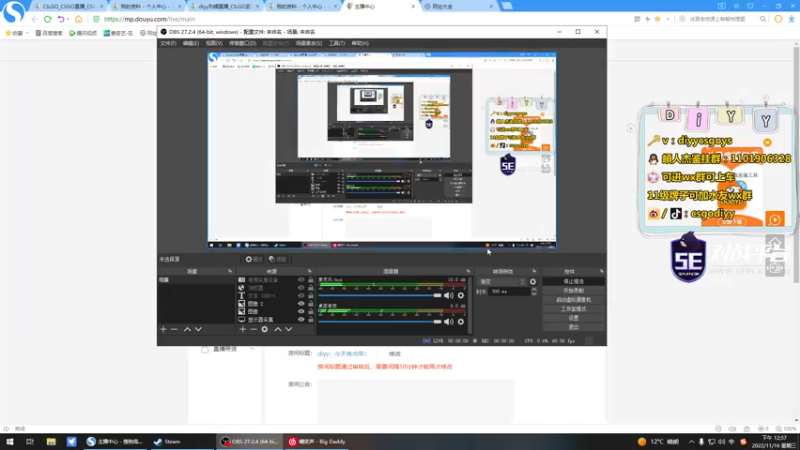Viewport: 800px width, 450px height.
Task: Lock the 图像 2 source
Action: 310,304
